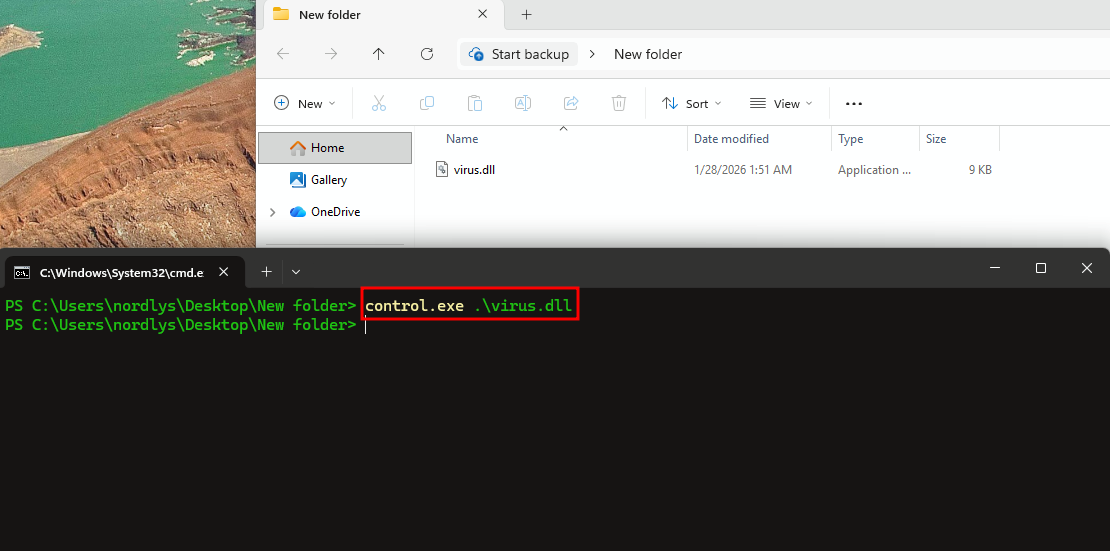Click the Delete trash icon

point(619,103)
